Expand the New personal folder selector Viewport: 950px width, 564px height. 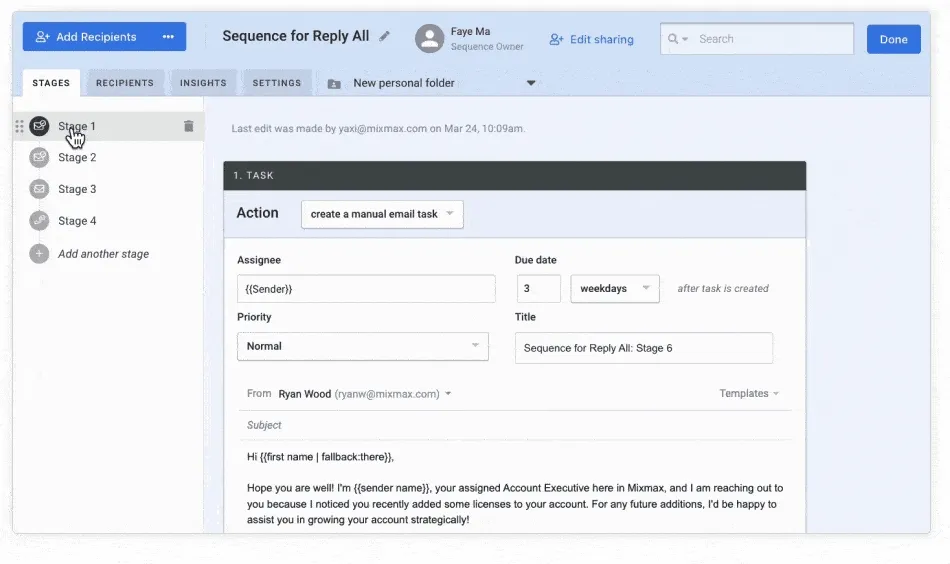pyautogui.click(x=431, y=83)
